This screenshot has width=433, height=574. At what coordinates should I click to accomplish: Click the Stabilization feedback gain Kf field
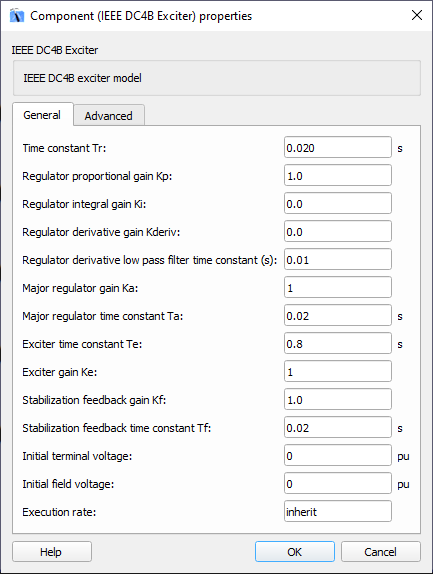point(337,400)
